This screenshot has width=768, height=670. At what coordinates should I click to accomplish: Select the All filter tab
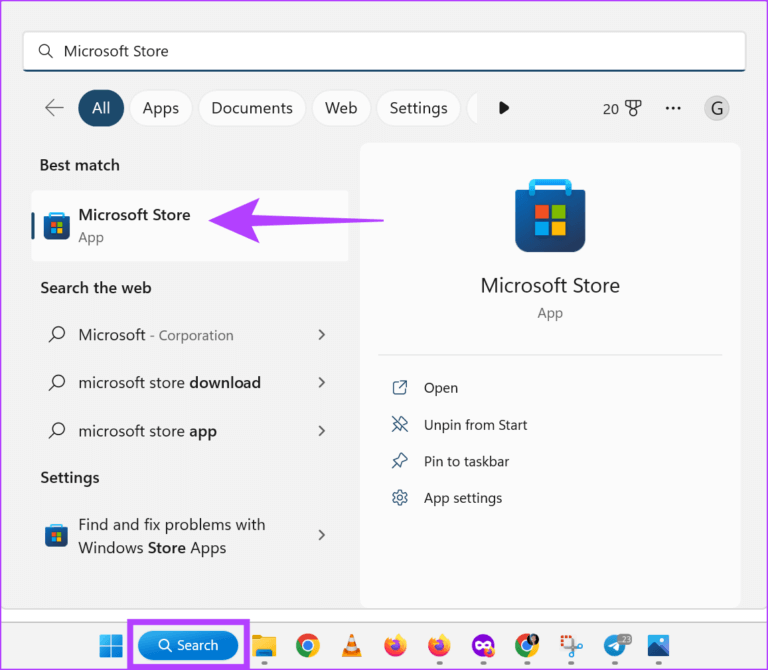point(101,108)
